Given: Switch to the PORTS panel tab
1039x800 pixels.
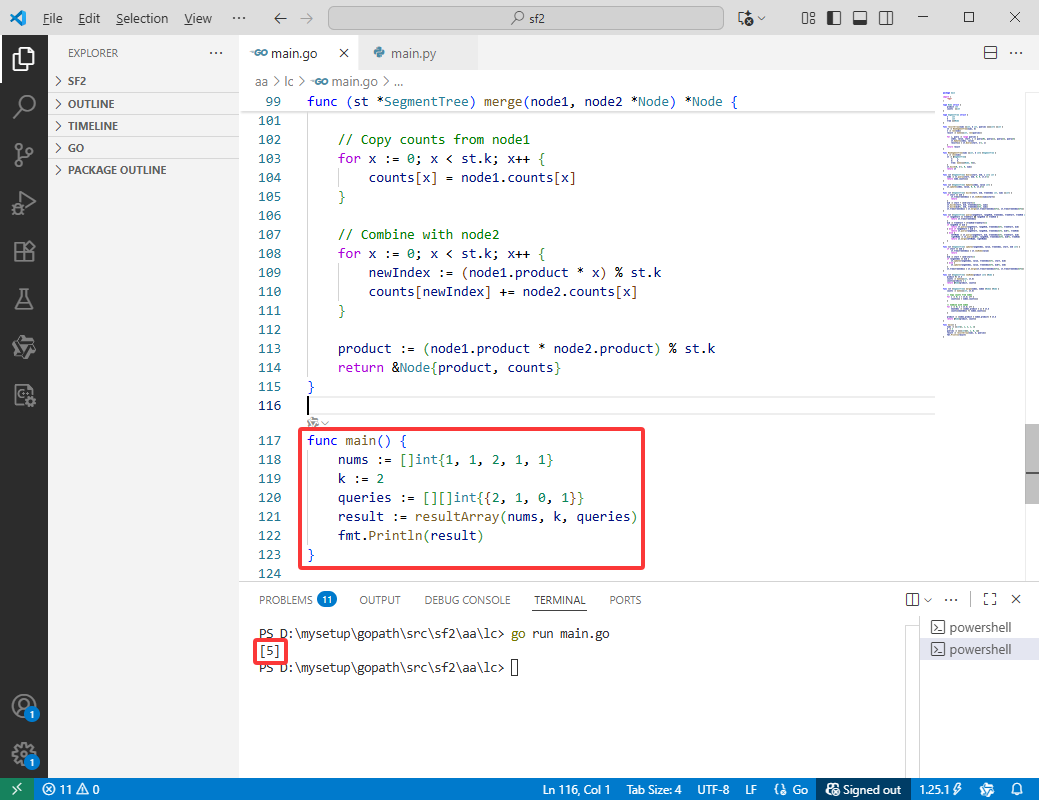Looking at the screenshot, I should tap(625, 600).
